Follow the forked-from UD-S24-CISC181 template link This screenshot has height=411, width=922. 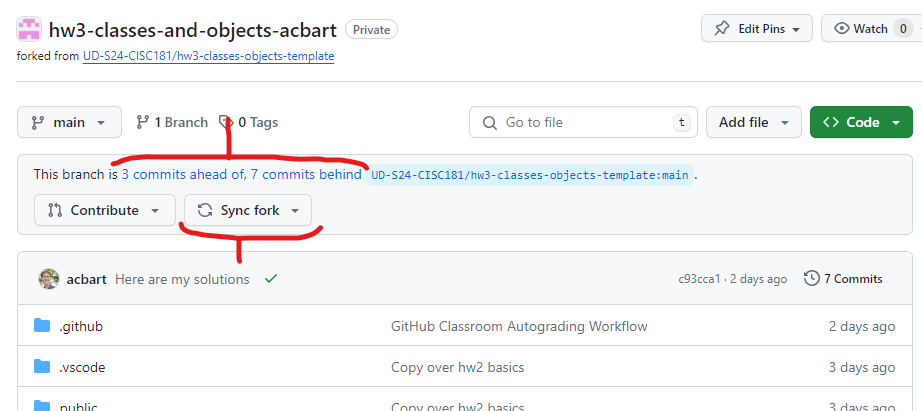(209, 56)
